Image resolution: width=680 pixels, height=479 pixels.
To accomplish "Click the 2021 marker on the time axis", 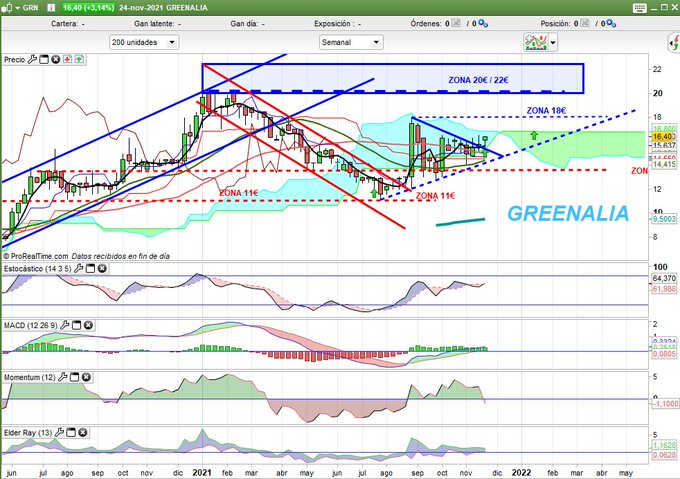I will pos(202,472).
